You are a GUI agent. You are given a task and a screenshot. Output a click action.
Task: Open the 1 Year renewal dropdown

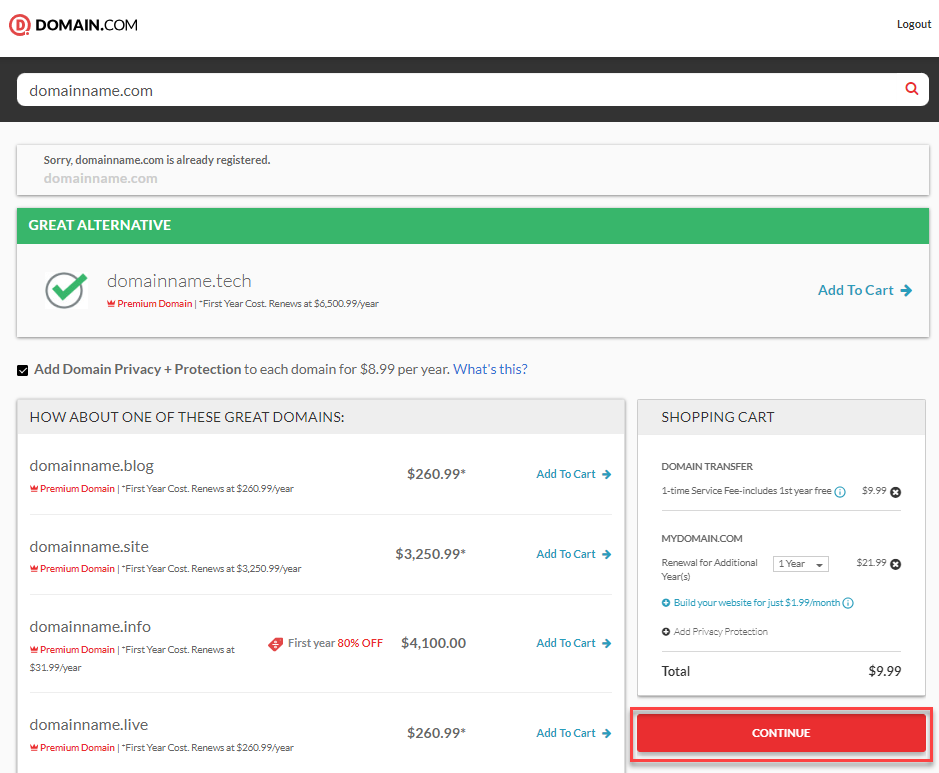pyautogui.click(x=801, y=563)
